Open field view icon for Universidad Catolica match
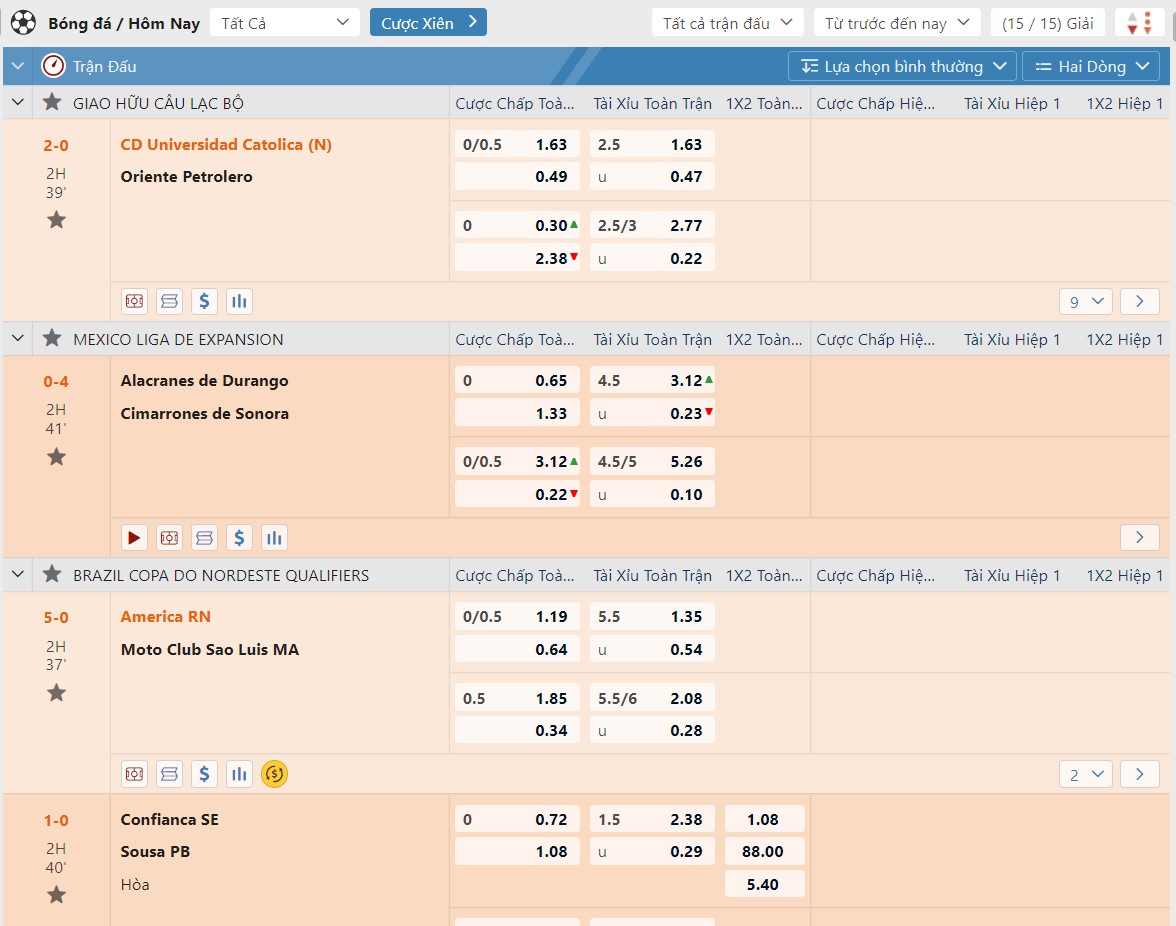This screenshot has width=1176, height=926. 134,301
